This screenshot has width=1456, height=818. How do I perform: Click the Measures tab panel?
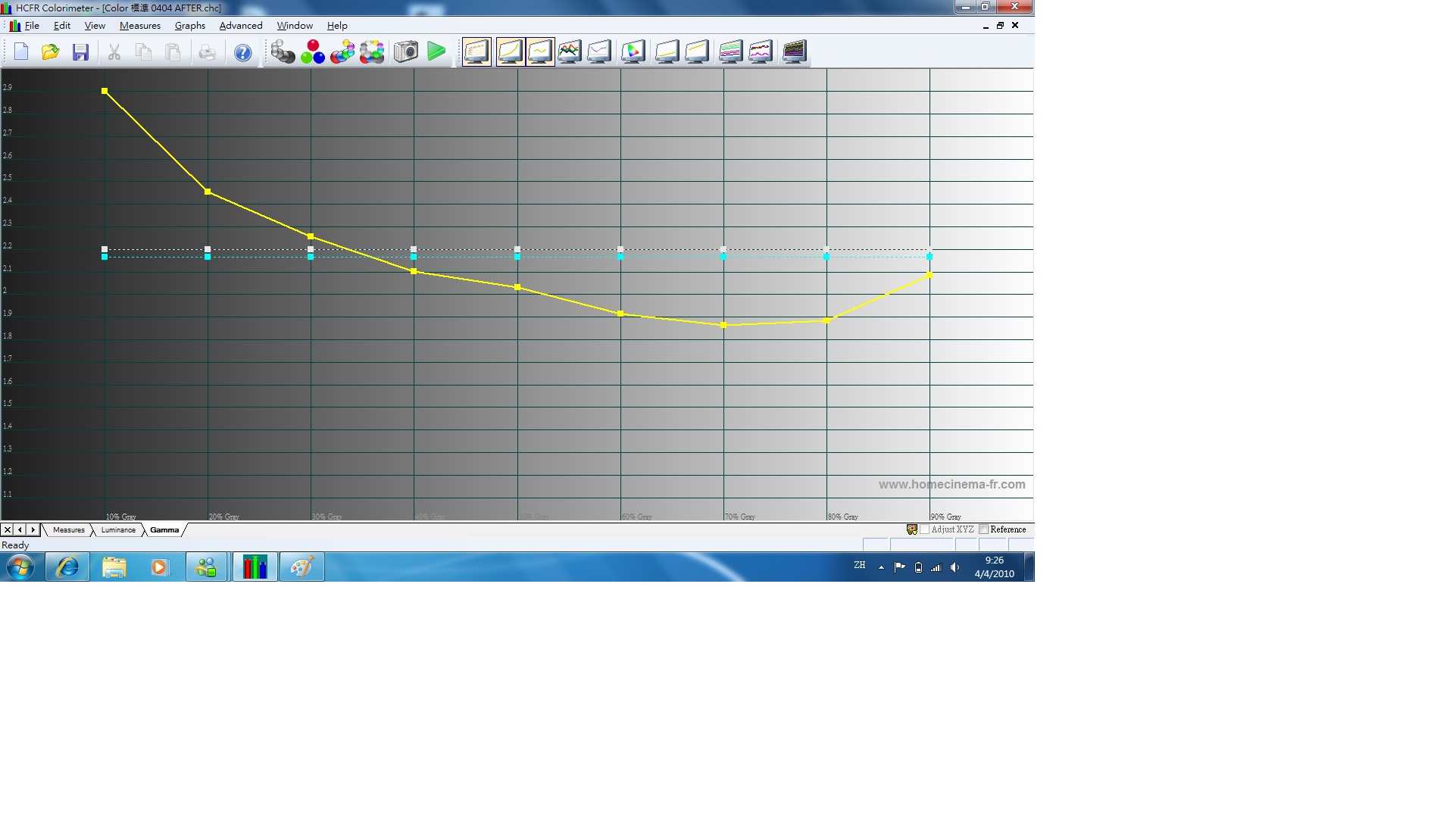(68, 529)
